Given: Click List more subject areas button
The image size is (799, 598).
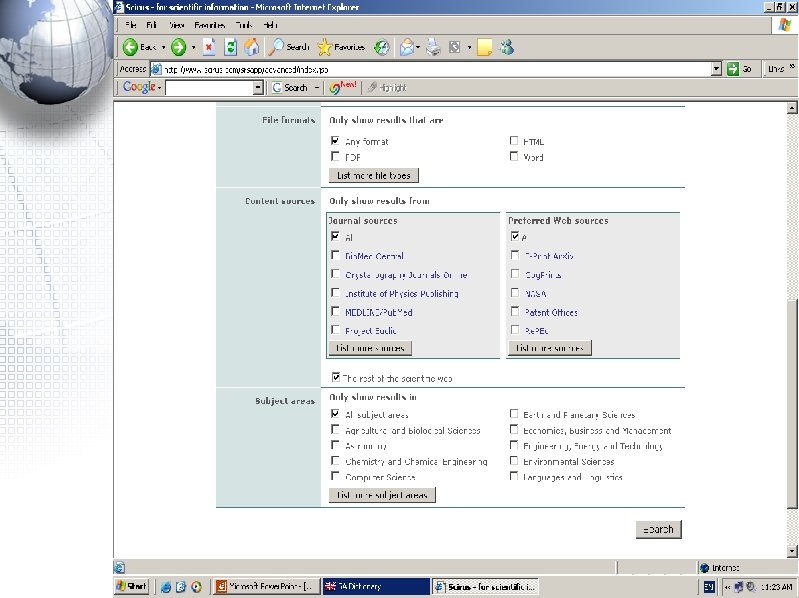Looking at the screenshot, I should click(382, 495).
